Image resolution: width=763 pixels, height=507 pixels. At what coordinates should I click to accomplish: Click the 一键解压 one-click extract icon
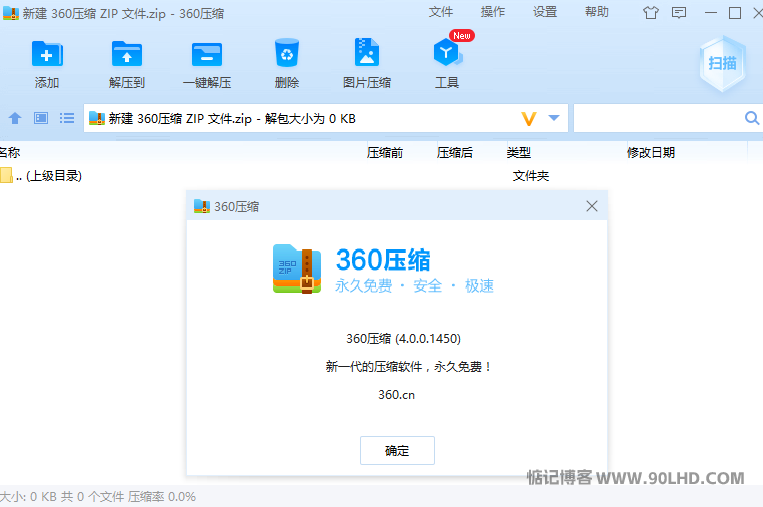207,54
